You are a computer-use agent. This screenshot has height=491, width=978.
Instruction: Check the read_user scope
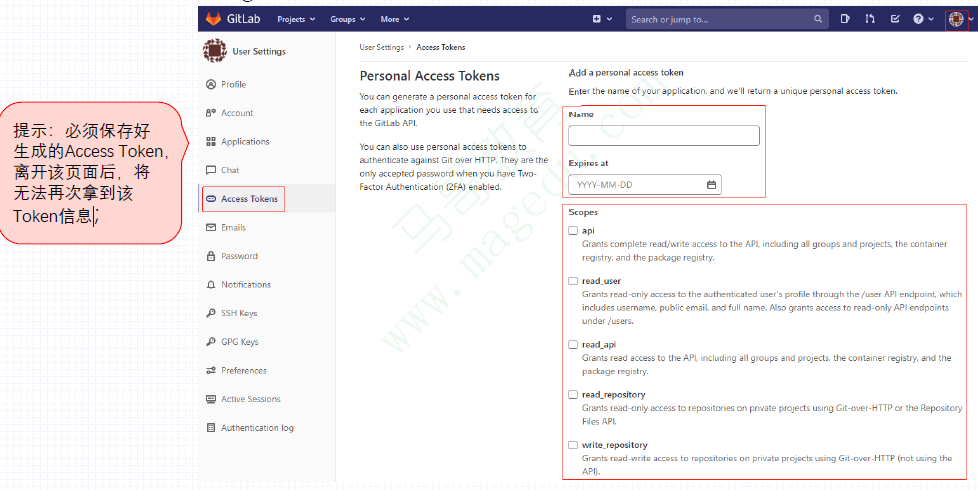point(573,281)
